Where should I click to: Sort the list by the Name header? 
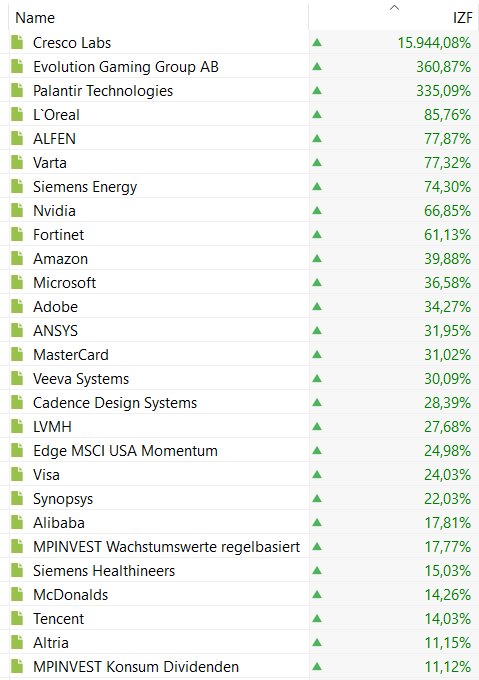[x=35, y=18]
